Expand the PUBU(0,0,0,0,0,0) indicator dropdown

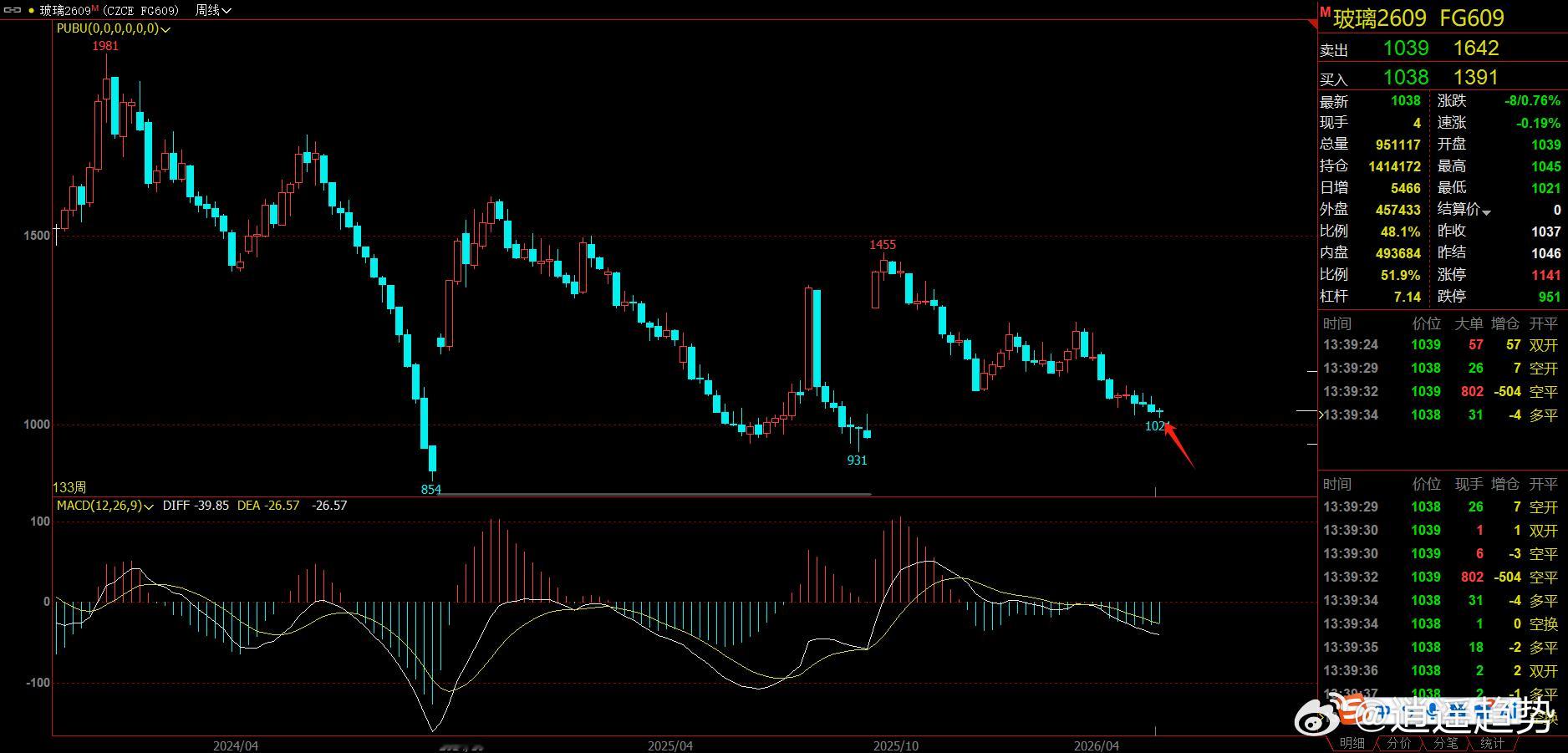(x=165, y=29)
